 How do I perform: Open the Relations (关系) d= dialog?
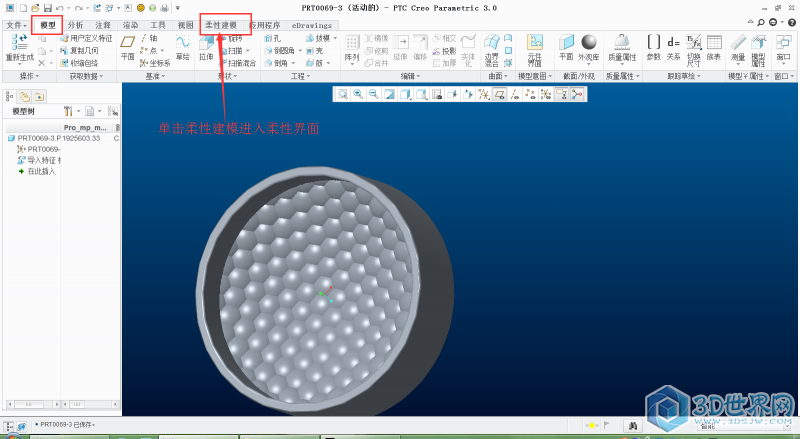(673, 47)
